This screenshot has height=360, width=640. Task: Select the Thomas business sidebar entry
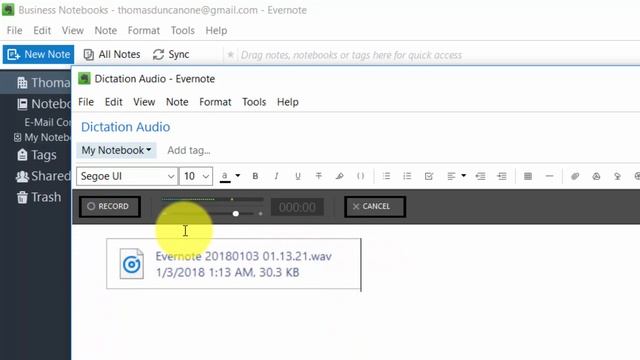tap(36, 83)
